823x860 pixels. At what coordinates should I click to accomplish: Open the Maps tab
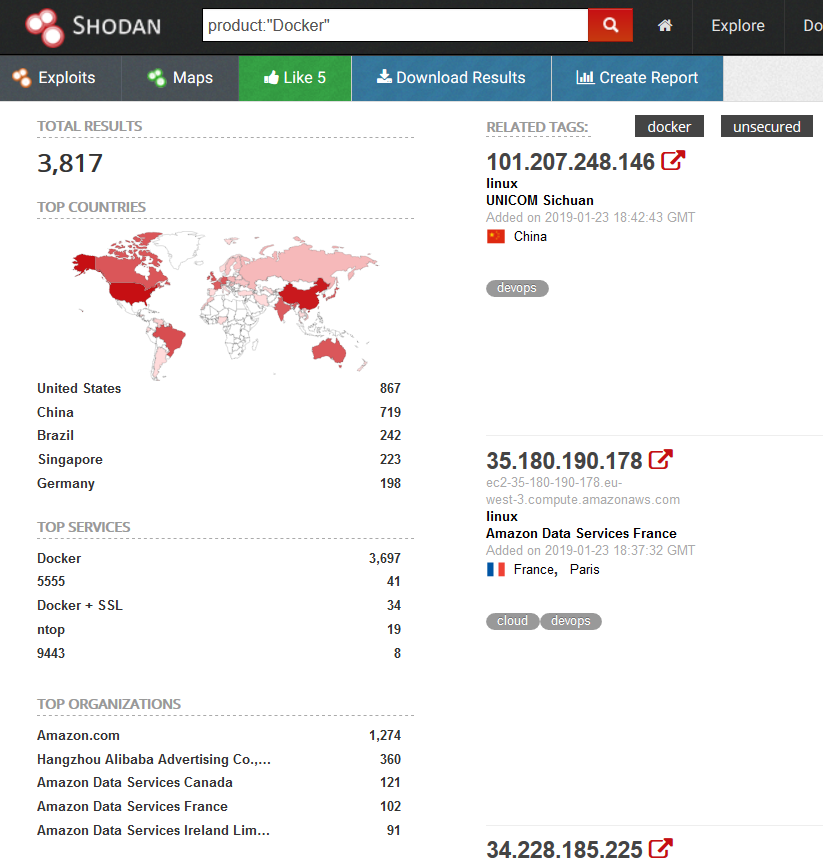(180, 78)
